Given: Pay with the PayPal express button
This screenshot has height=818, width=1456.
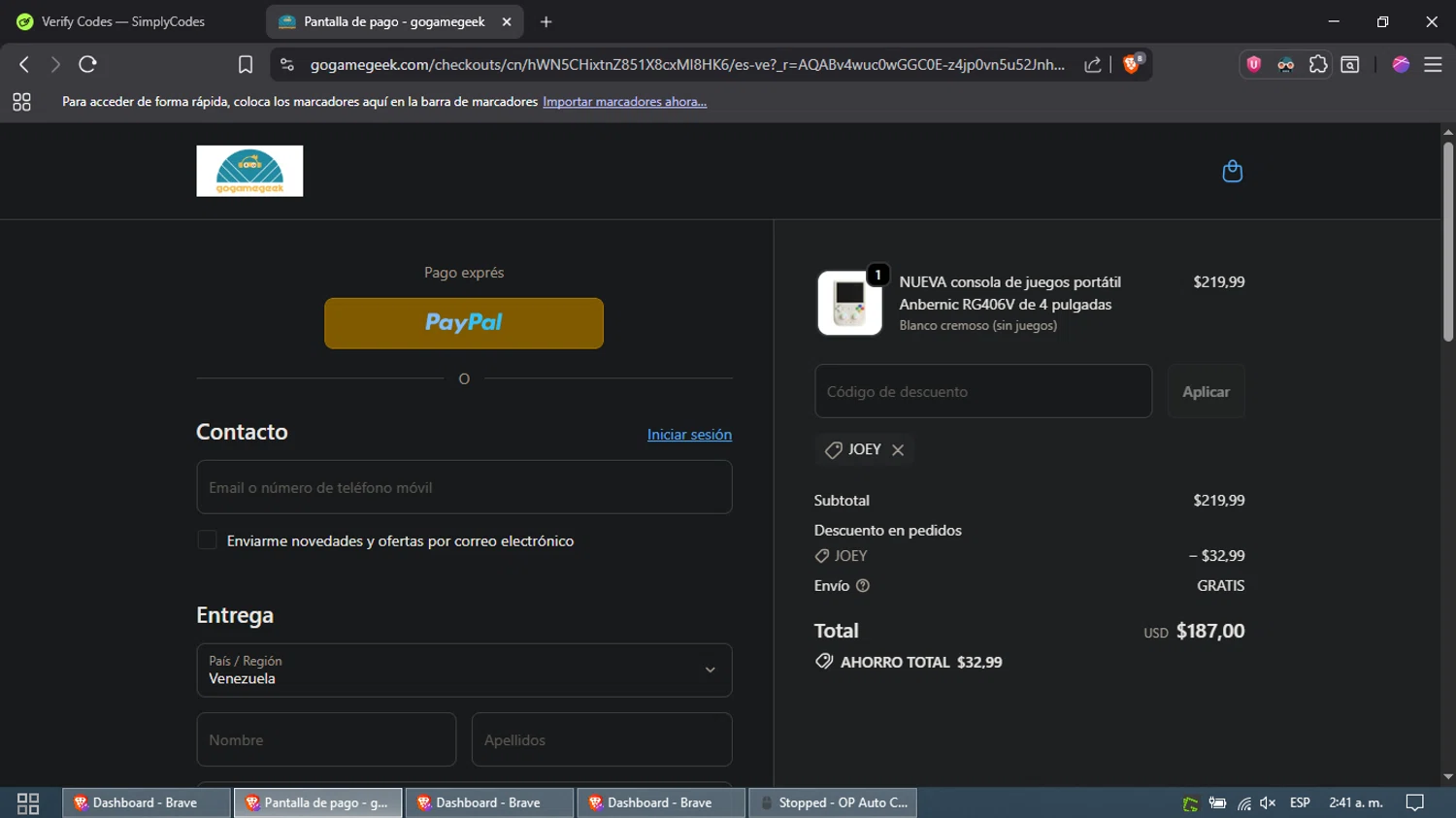Looking at the screenshot, I should pos(464,323).
